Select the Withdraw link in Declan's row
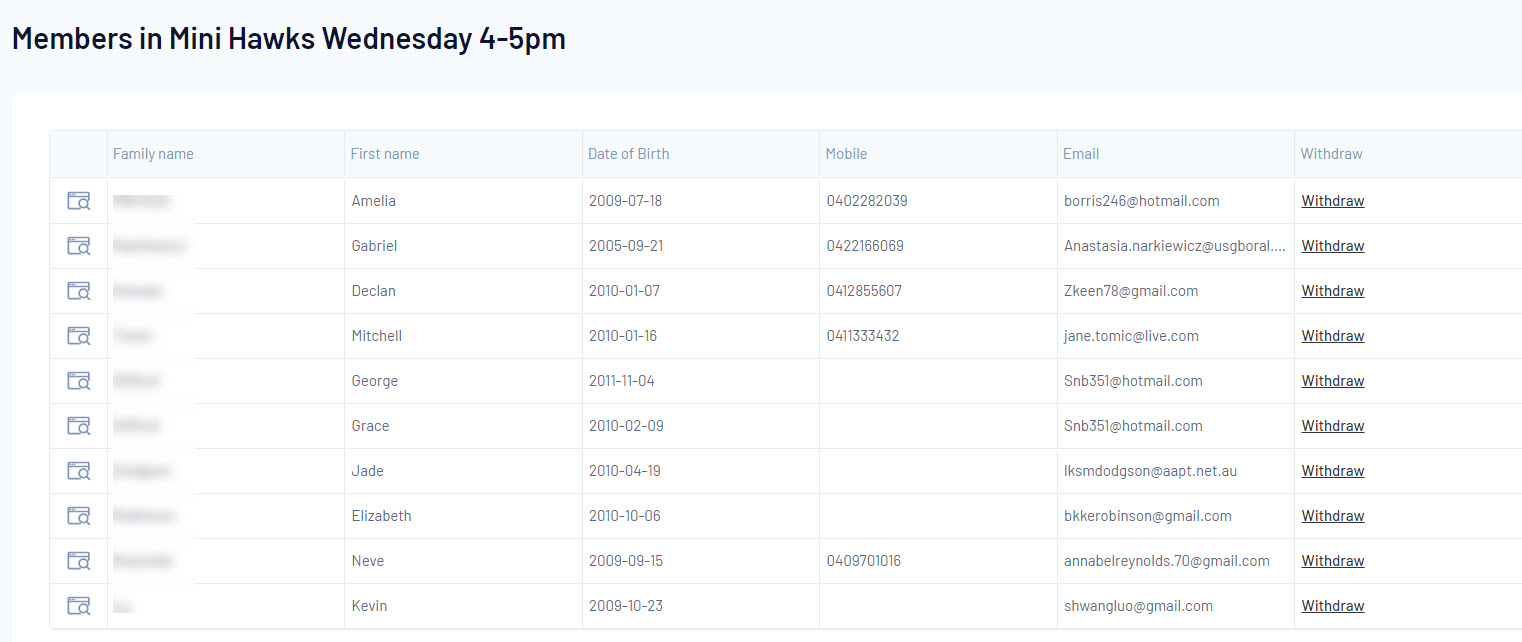Viewport: 1522px width, 642px height. [1333, 291]
